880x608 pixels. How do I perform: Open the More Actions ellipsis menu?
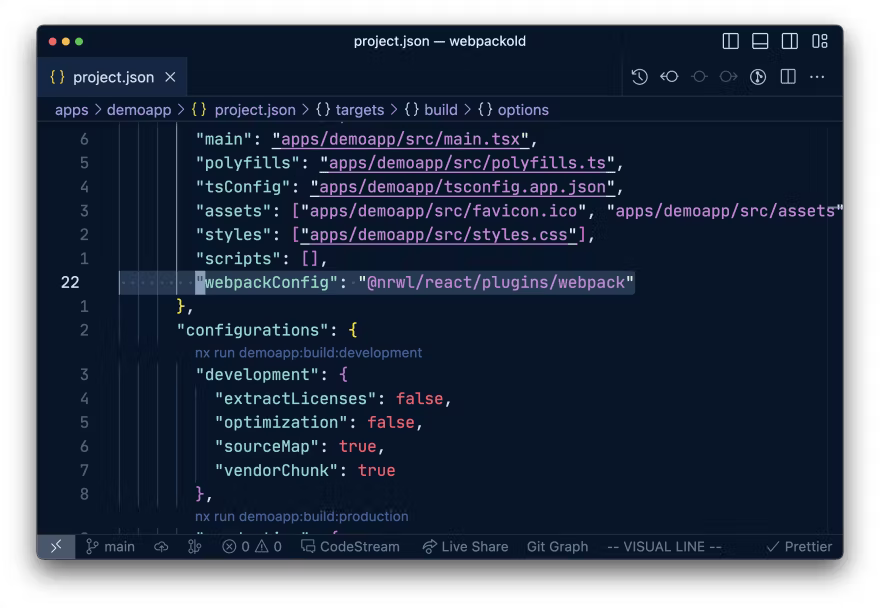817,76
